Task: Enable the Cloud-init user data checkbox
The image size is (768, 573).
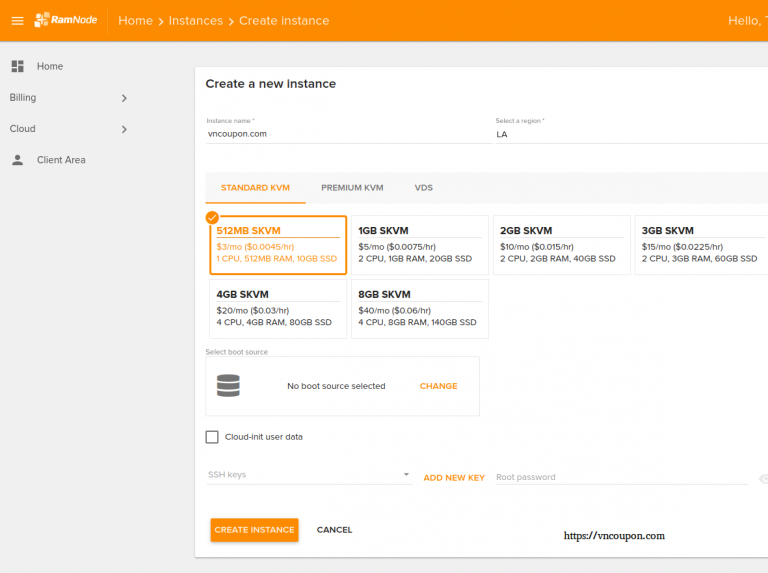Action: [x=212, y=437]
